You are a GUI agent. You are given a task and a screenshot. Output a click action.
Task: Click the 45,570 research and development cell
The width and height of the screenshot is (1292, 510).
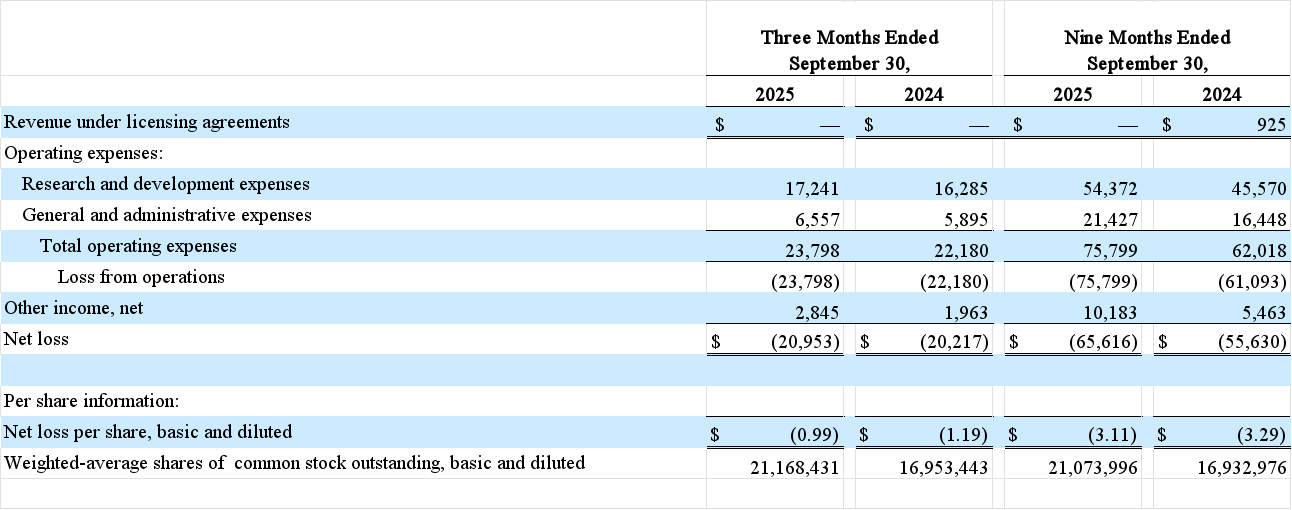tap(1252, 188)
